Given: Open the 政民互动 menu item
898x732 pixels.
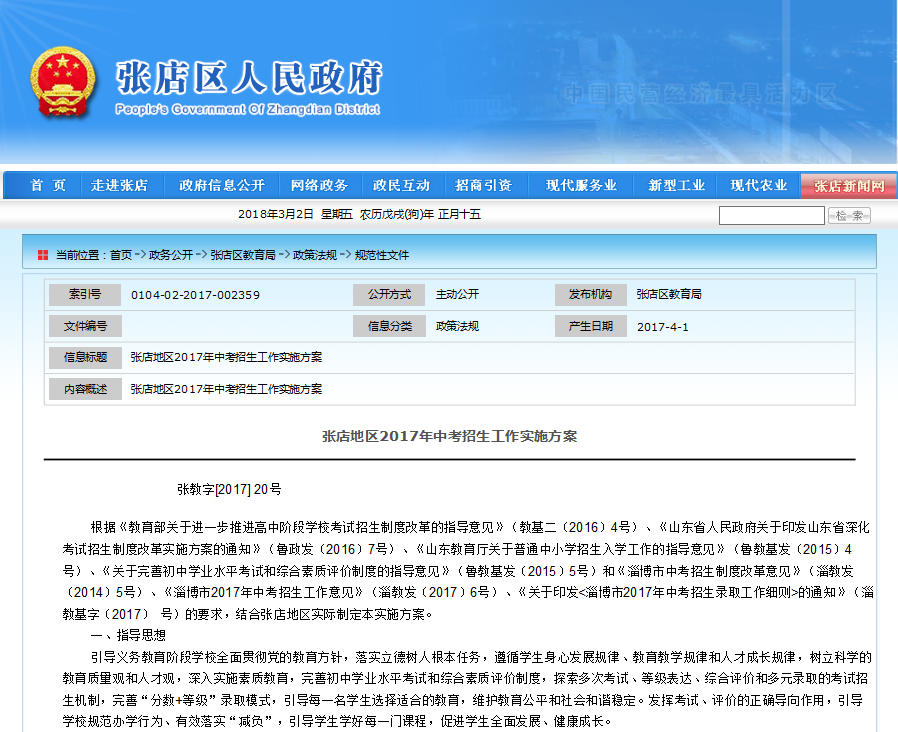Looking at the screenshot, I should [x=401, y=186].
